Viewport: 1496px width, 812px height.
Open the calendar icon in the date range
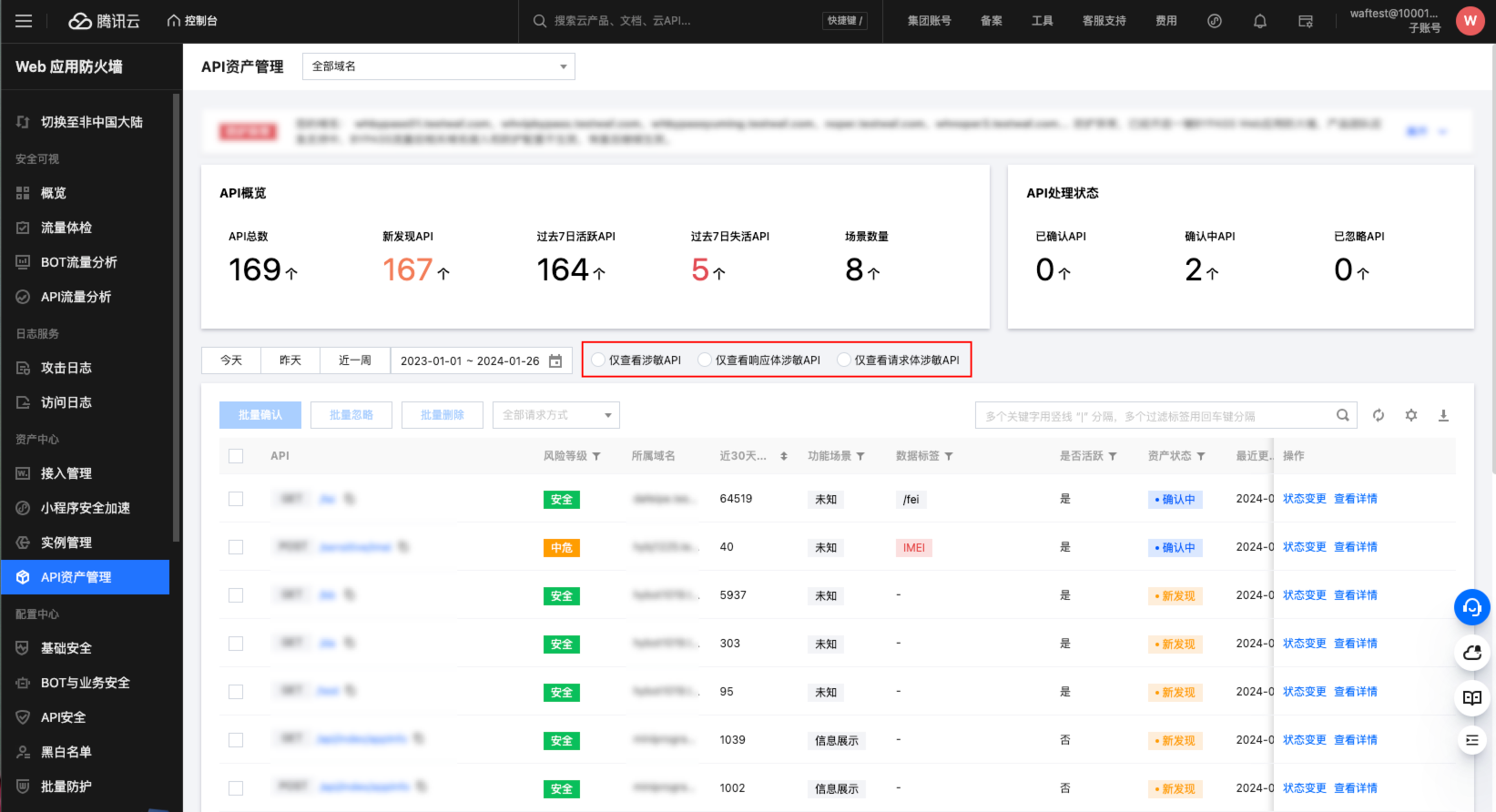click(555, 360)
